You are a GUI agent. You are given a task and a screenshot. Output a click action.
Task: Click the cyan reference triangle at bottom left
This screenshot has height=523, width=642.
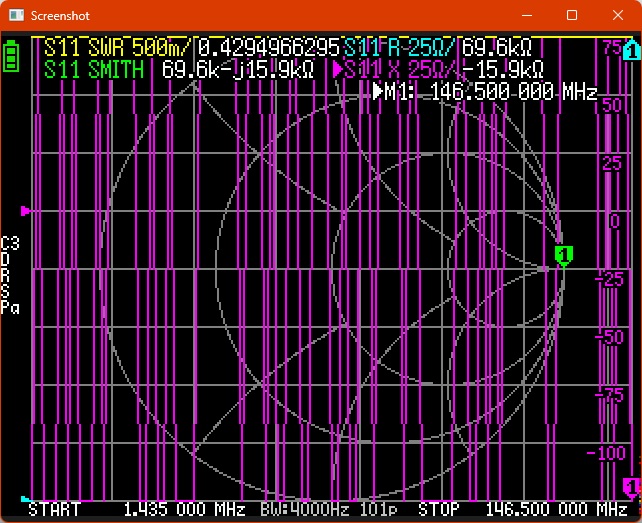[26, 498]
